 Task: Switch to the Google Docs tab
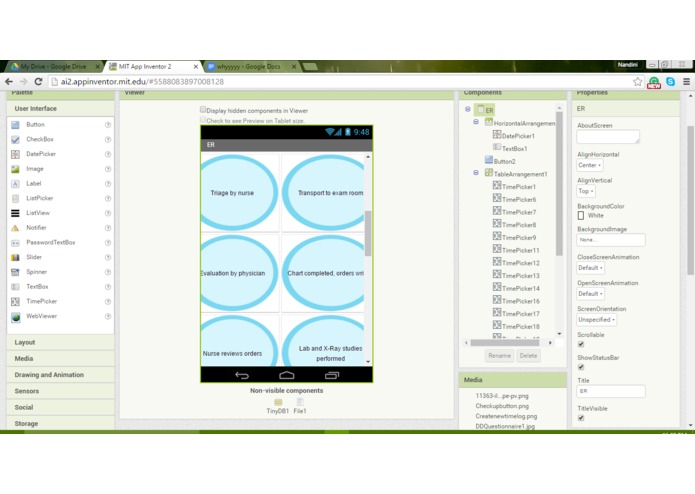[x=250, y=66]
